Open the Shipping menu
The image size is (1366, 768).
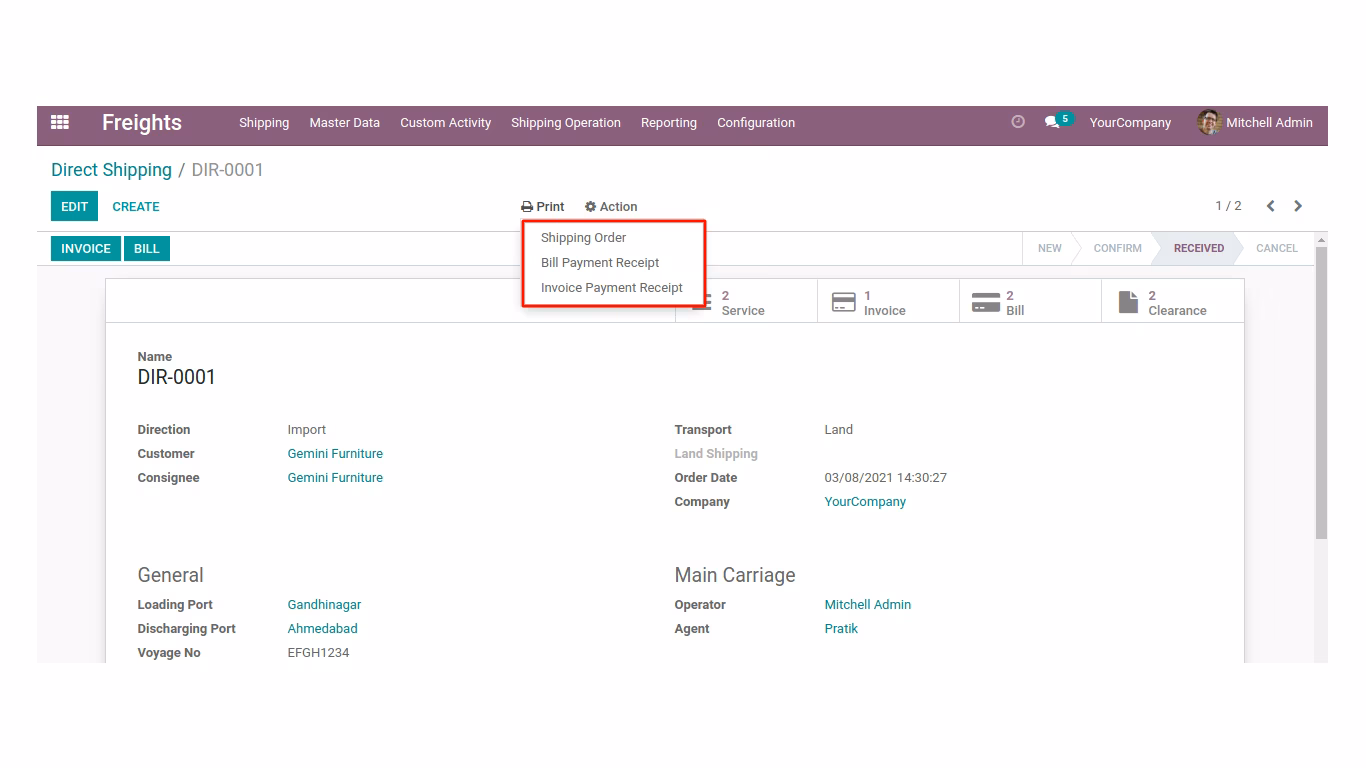tap(264, 123)
